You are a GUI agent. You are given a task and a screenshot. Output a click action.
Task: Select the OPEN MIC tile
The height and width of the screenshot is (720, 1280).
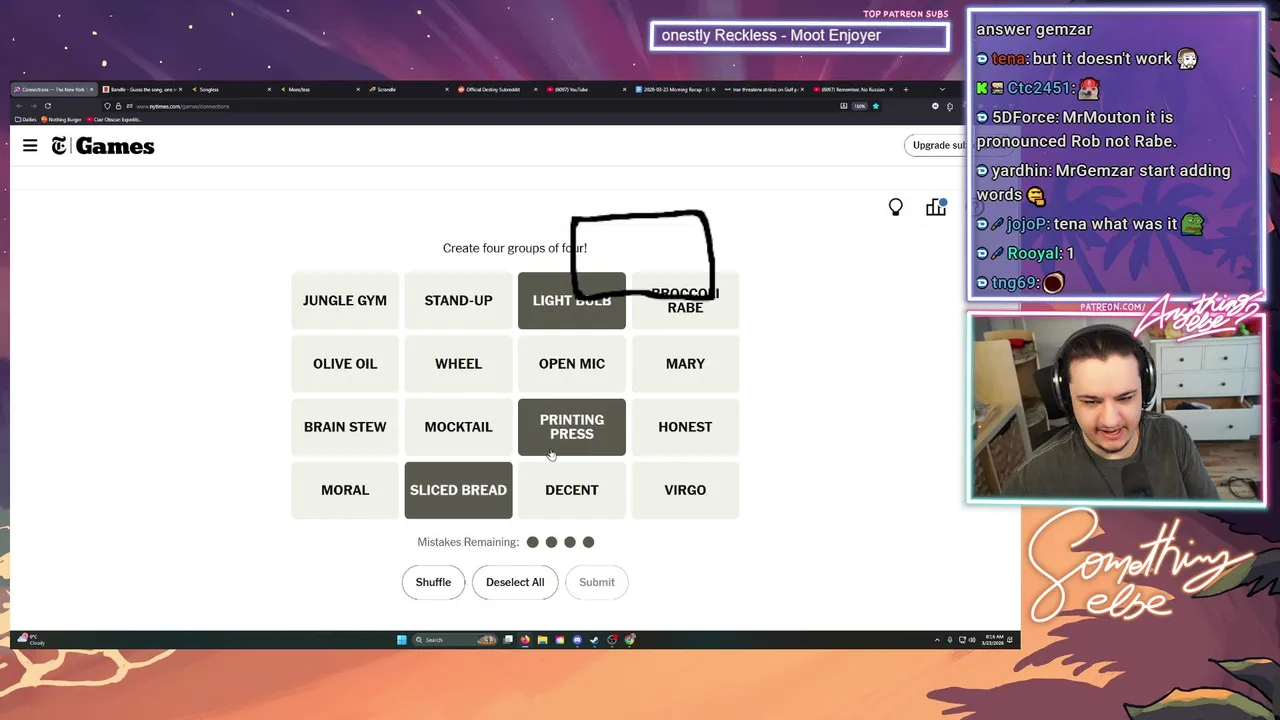(x=572, y=363)
